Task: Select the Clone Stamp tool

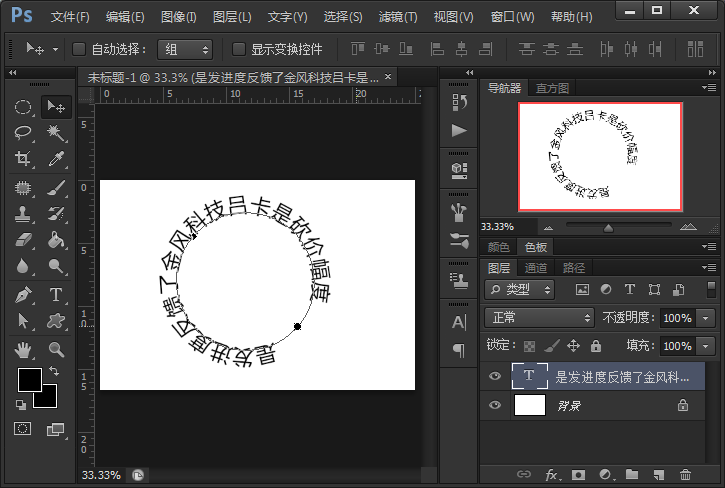Action: [x=23, y=214]
